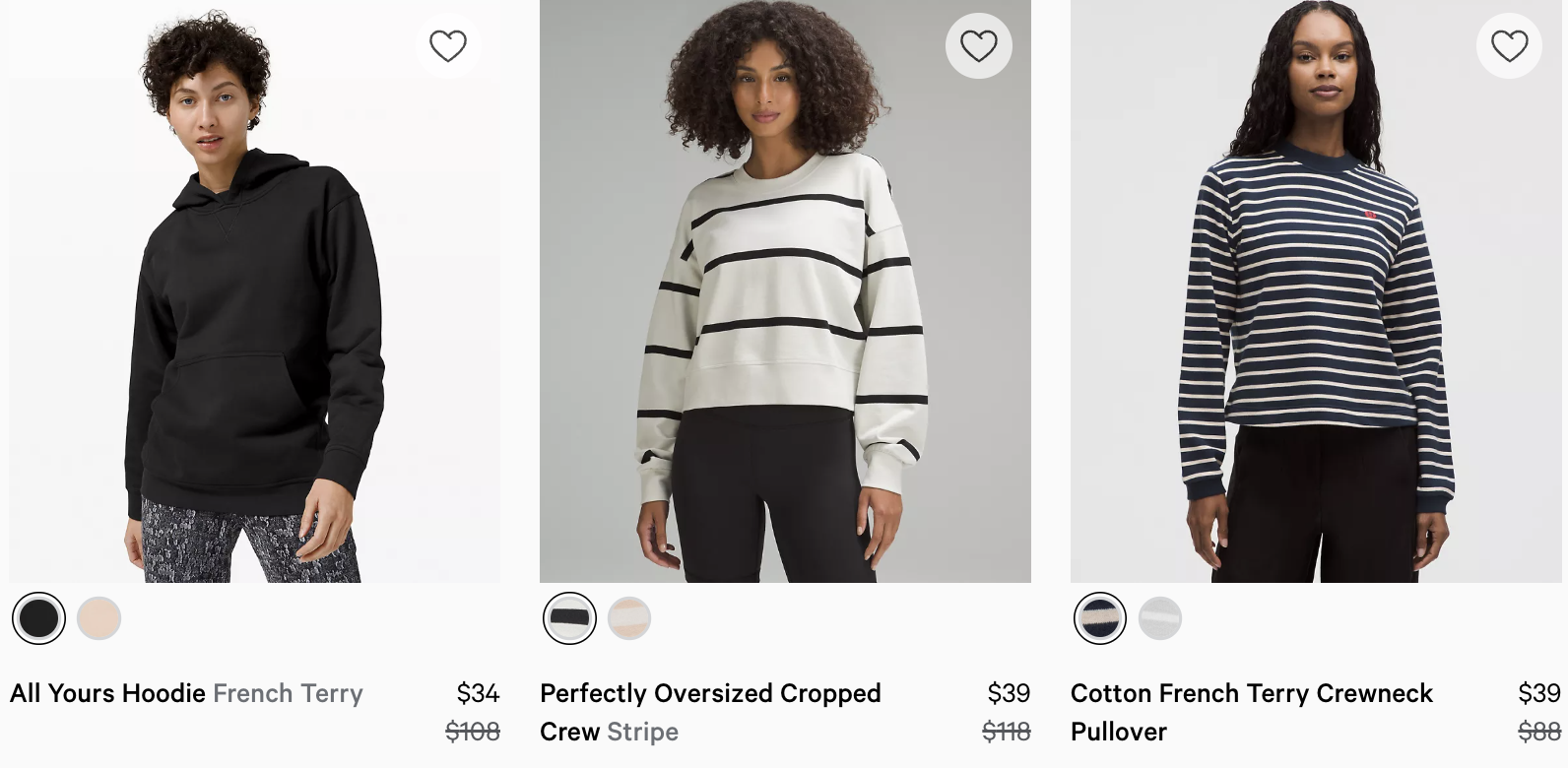Image resolution: width=1568 pixels, height=768 pixels.
Task: Click the heart on the rightmost product card
Action: [x=1509, y=44]
